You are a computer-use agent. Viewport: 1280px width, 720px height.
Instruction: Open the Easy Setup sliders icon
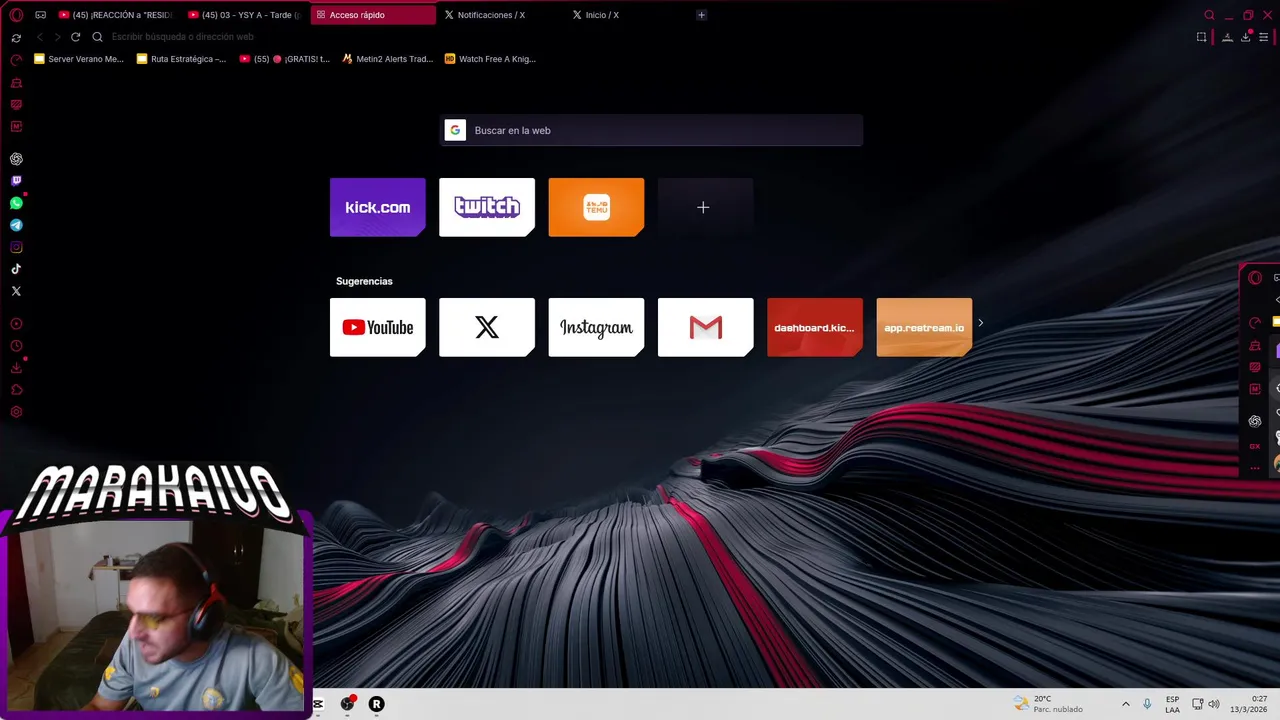click(1264, 37)
